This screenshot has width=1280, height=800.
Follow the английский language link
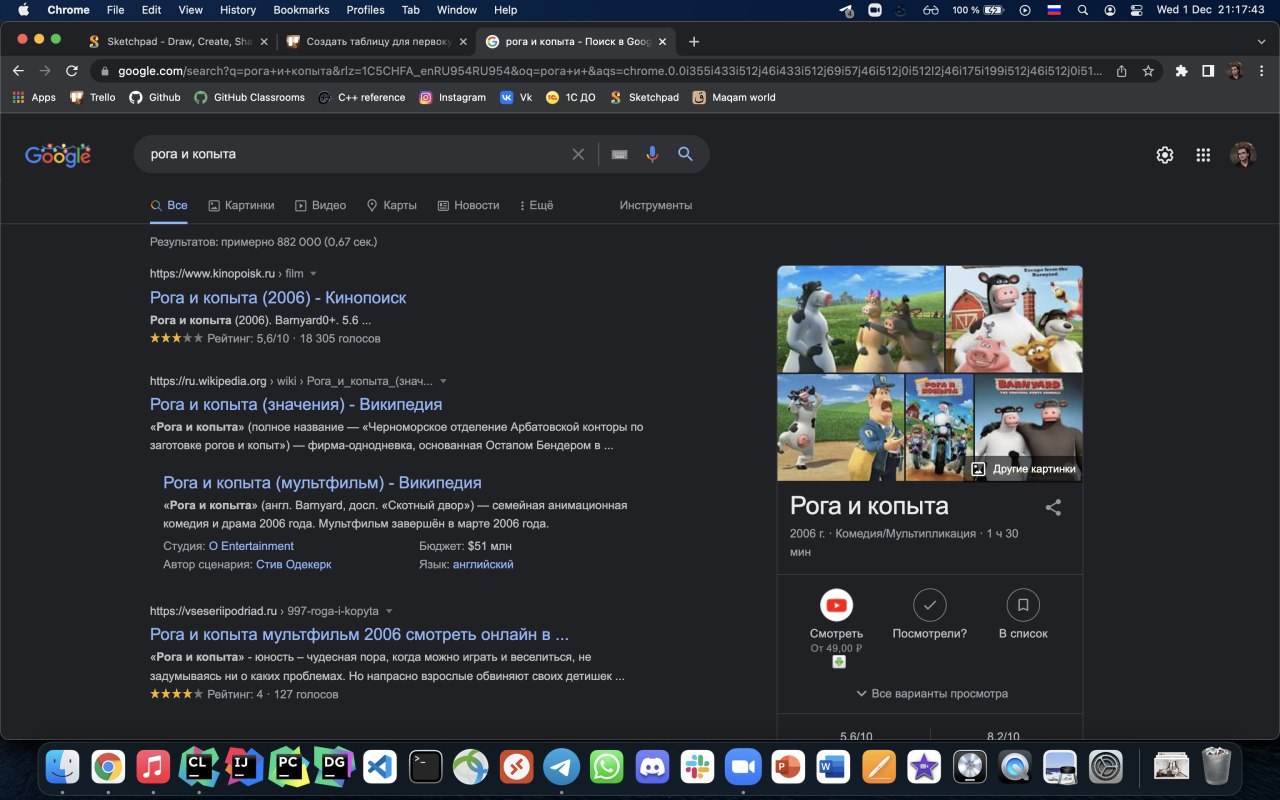coord(483,564)
